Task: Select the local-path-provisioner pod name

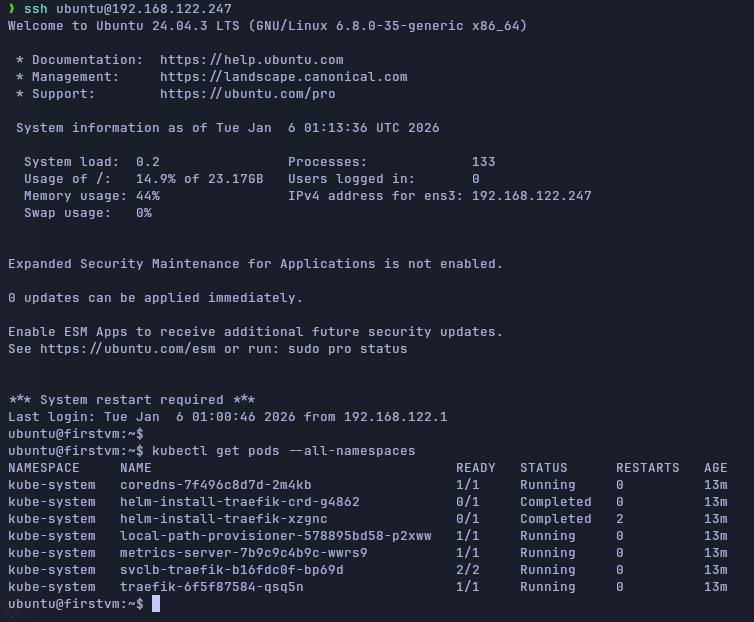Action: [275, 536]
